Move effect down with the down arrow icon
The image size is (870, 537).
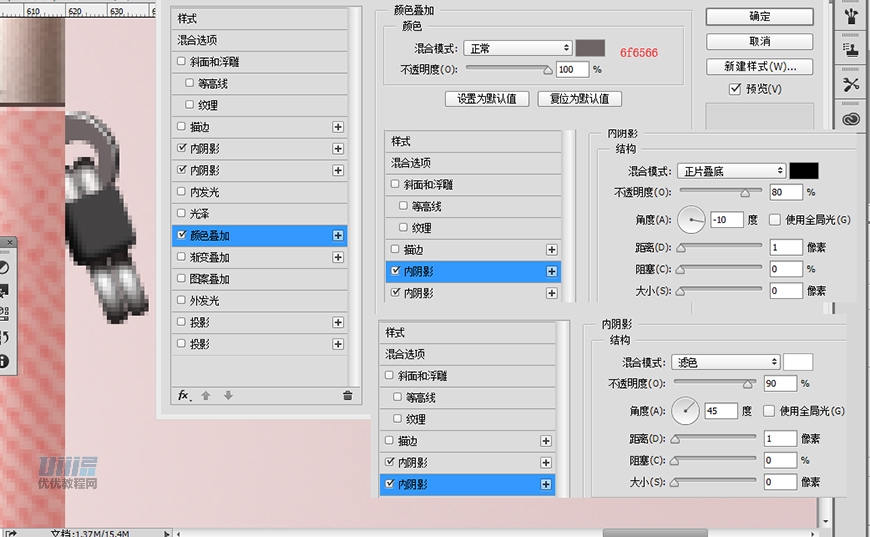[228, 396]
